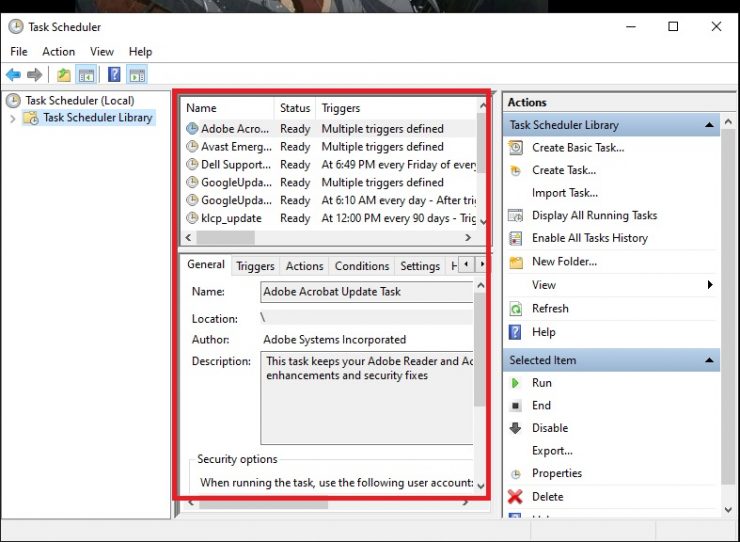Switch to the Actions tab

[304, 266]
